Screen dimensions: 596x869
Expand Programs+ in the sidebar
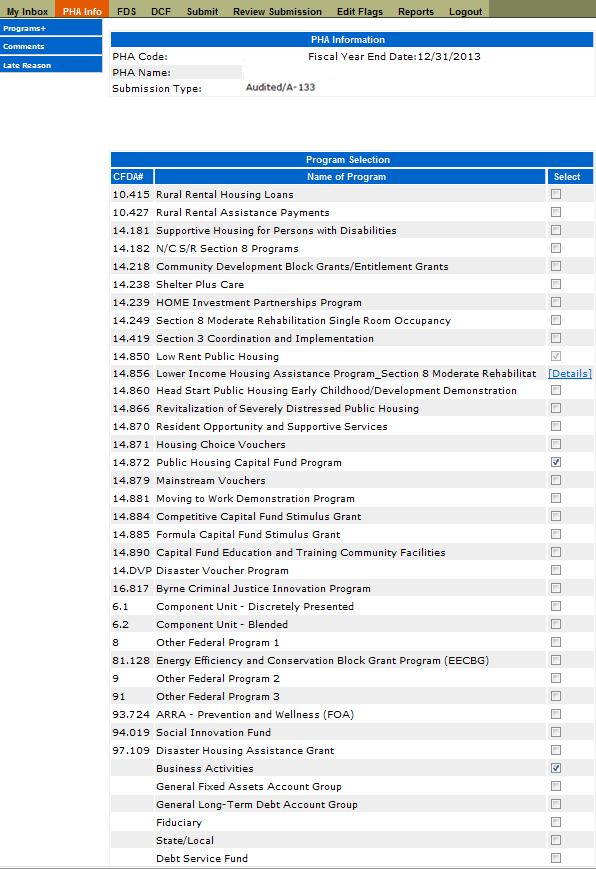(51, 28)
